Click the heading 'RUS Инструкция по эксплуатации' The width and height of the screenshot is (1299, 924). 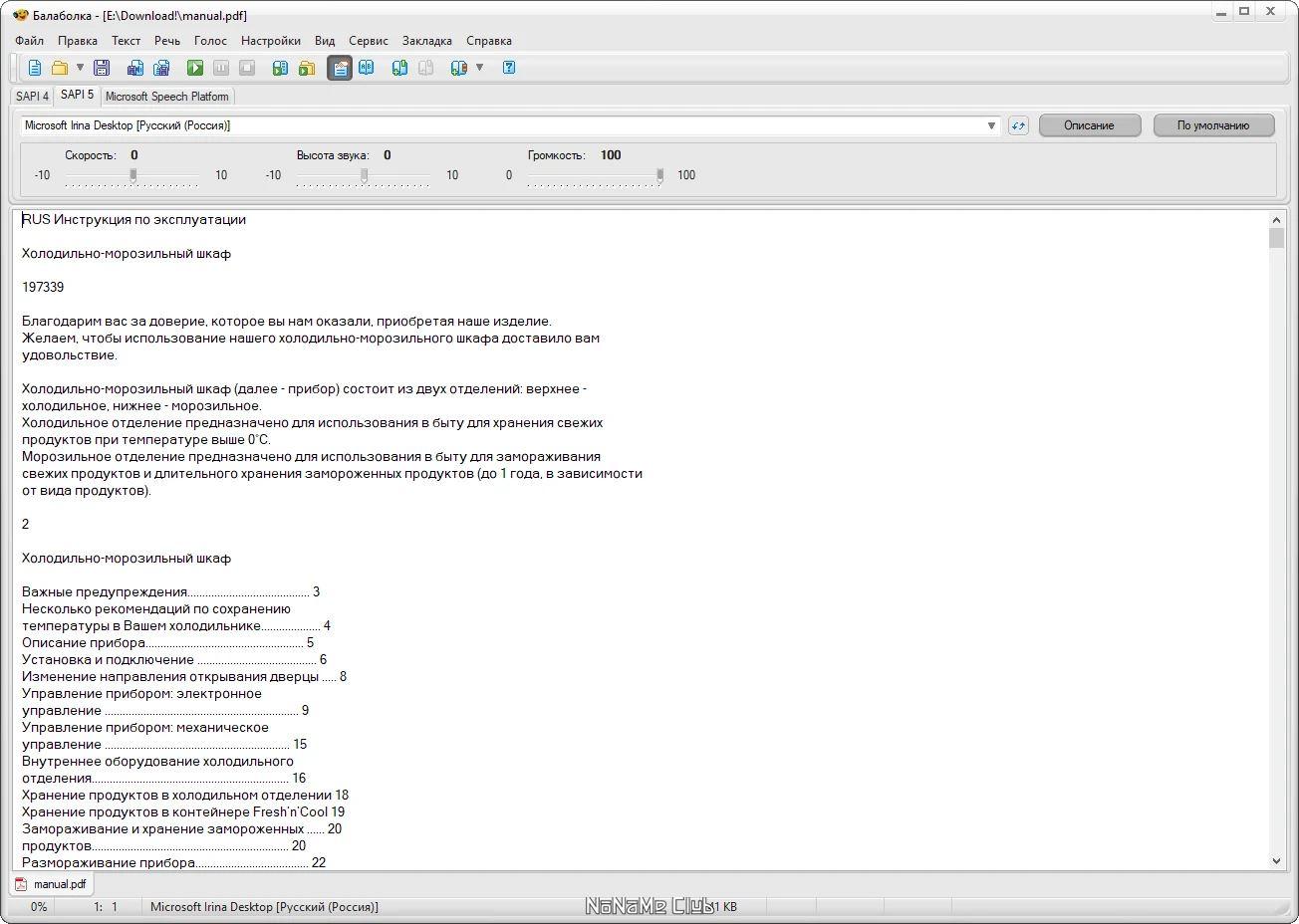click(x=133, y=220)
